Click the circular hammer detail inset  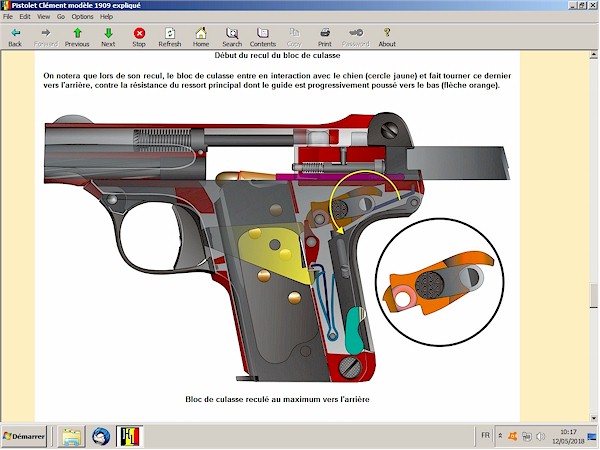coord(439,282)
